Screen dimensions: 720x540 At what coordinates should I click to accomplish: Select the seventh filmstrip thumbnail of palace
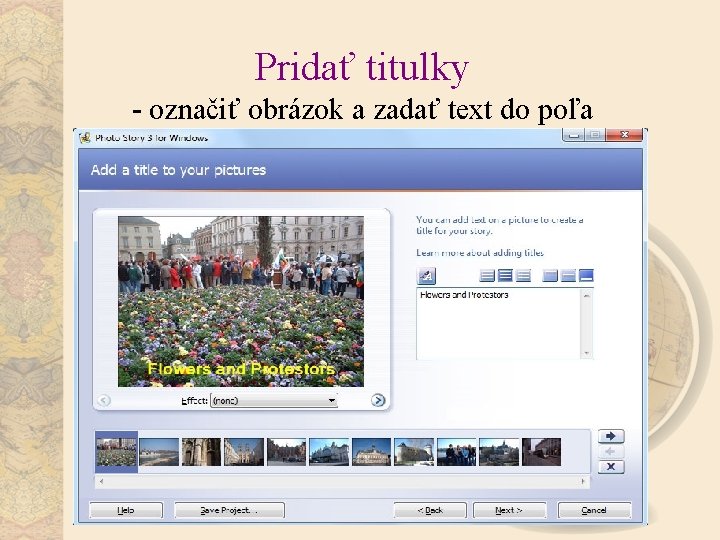coord(371,452)
